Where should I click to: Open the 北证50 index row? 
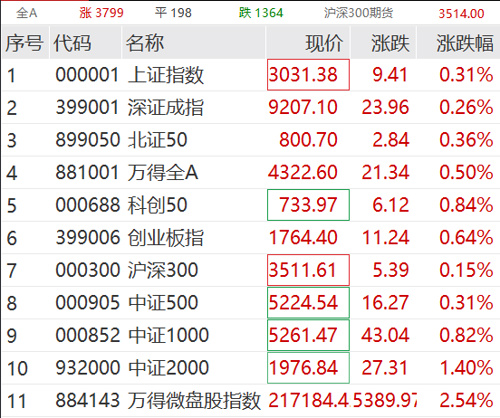coord(251,140)
